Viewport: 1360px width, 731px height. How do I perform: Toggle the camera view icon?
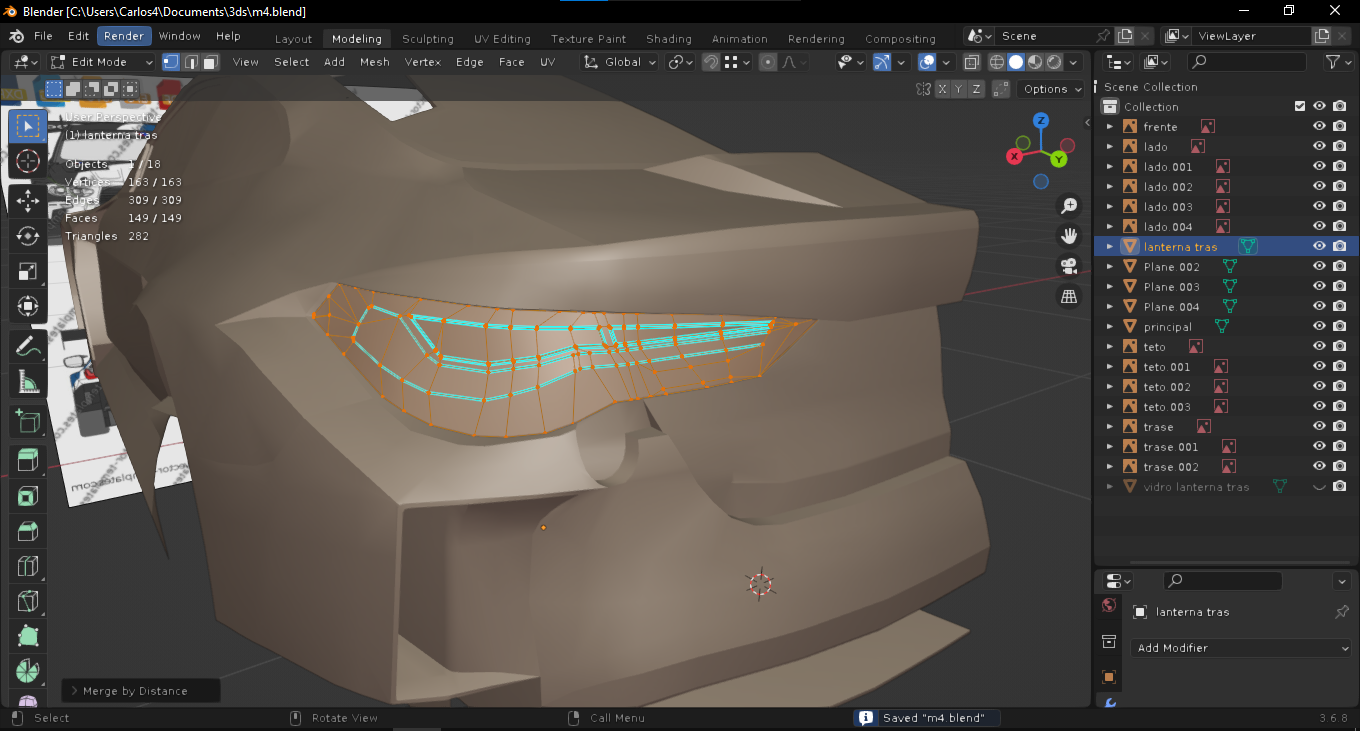pos(1069,266)
